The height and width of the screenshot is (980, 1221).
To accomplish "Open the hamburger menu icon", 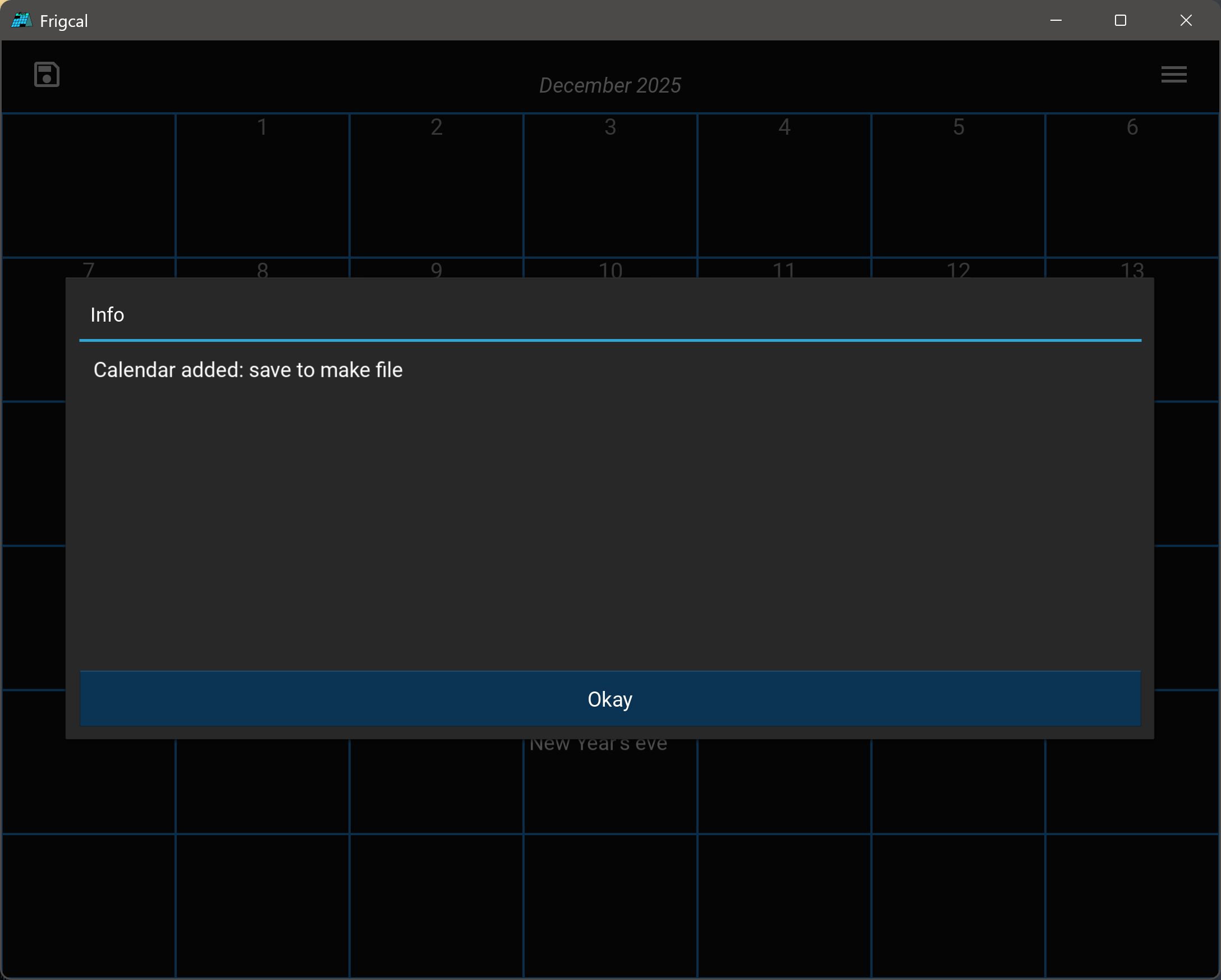I will click(x=1173, y=74).
